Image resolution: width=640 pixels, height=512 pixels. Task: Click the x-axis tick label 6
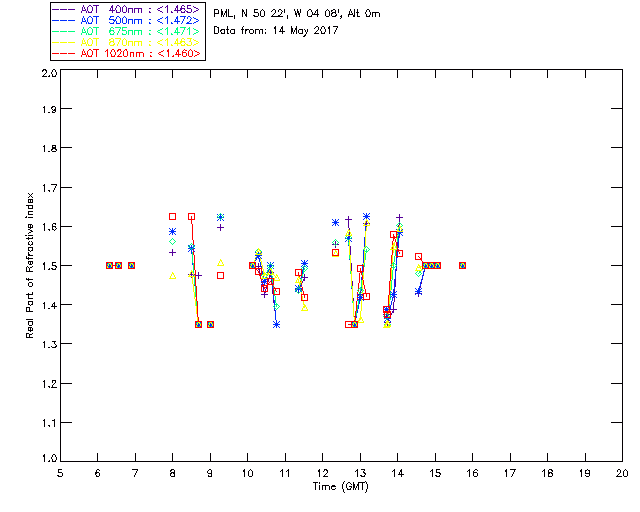point(98,473)
